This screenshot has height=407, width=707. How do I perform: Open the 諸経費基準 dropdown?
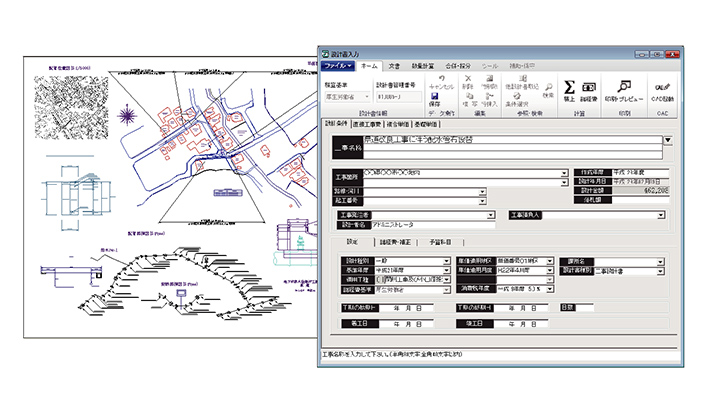point(446,290)
